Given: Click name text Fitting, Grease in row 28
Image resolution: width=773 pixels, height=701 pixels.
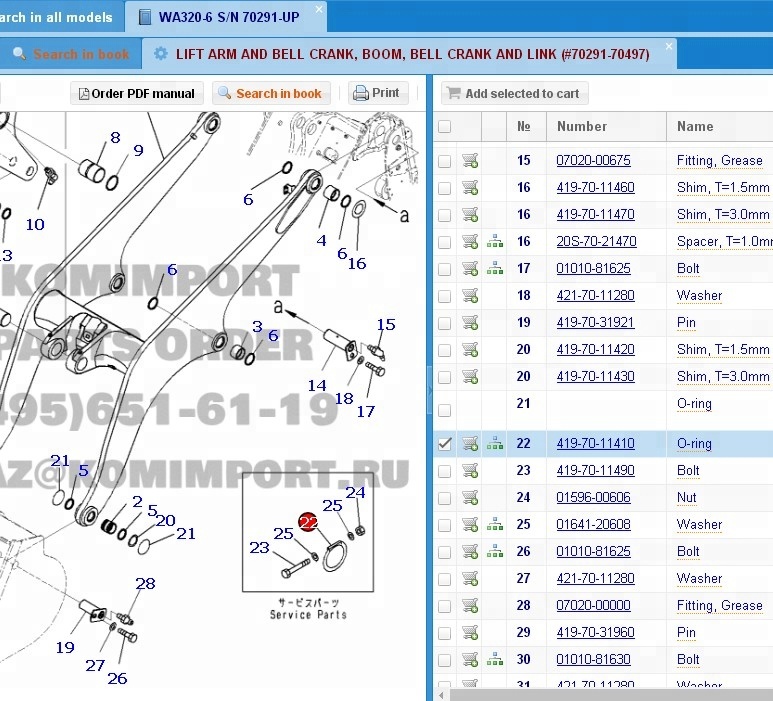Looking at the screenshot, I should click(719, 605).
